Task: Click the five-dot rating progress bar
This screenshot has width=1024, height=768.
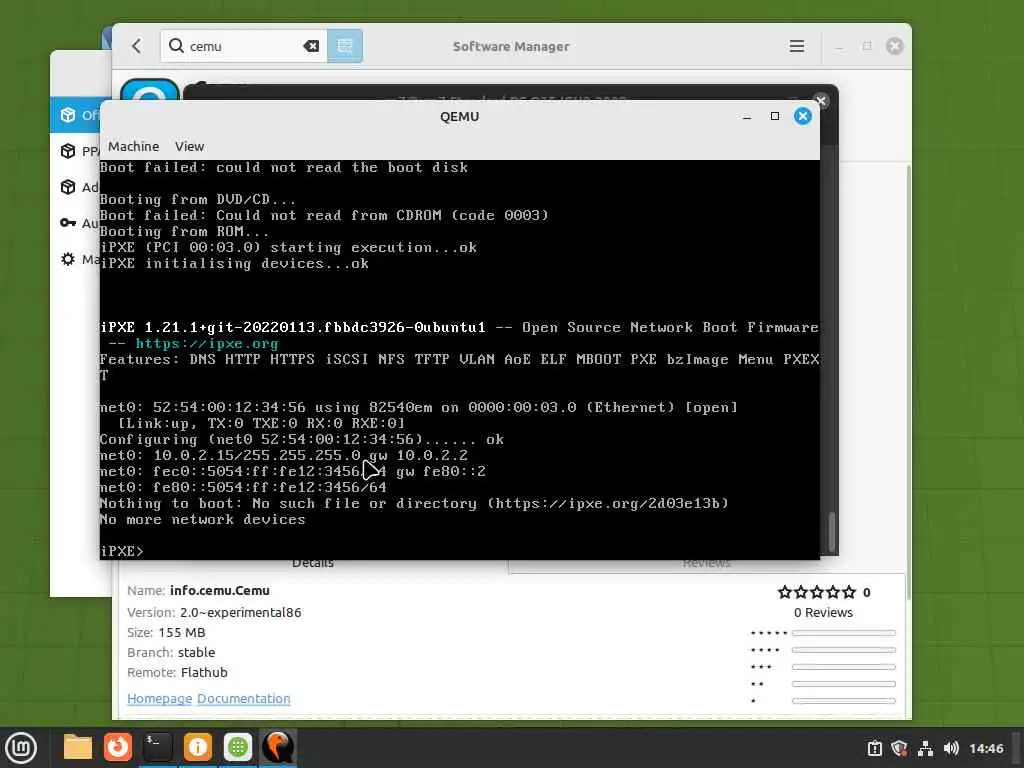Action: tap(844, 633)
